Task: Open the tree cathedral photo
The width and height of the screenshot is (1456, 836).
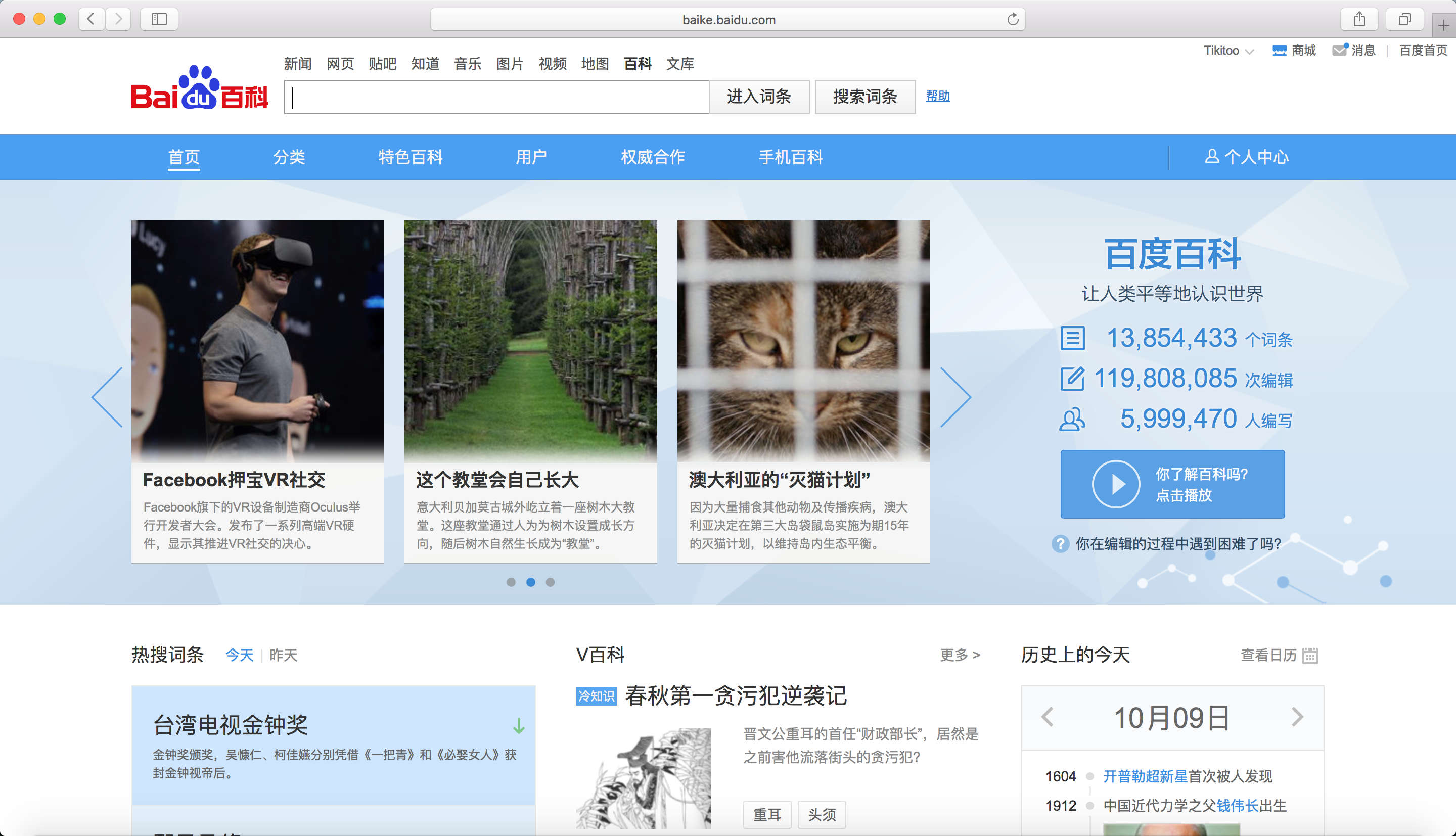Action: pyautogui.click(x=530, y=341)
